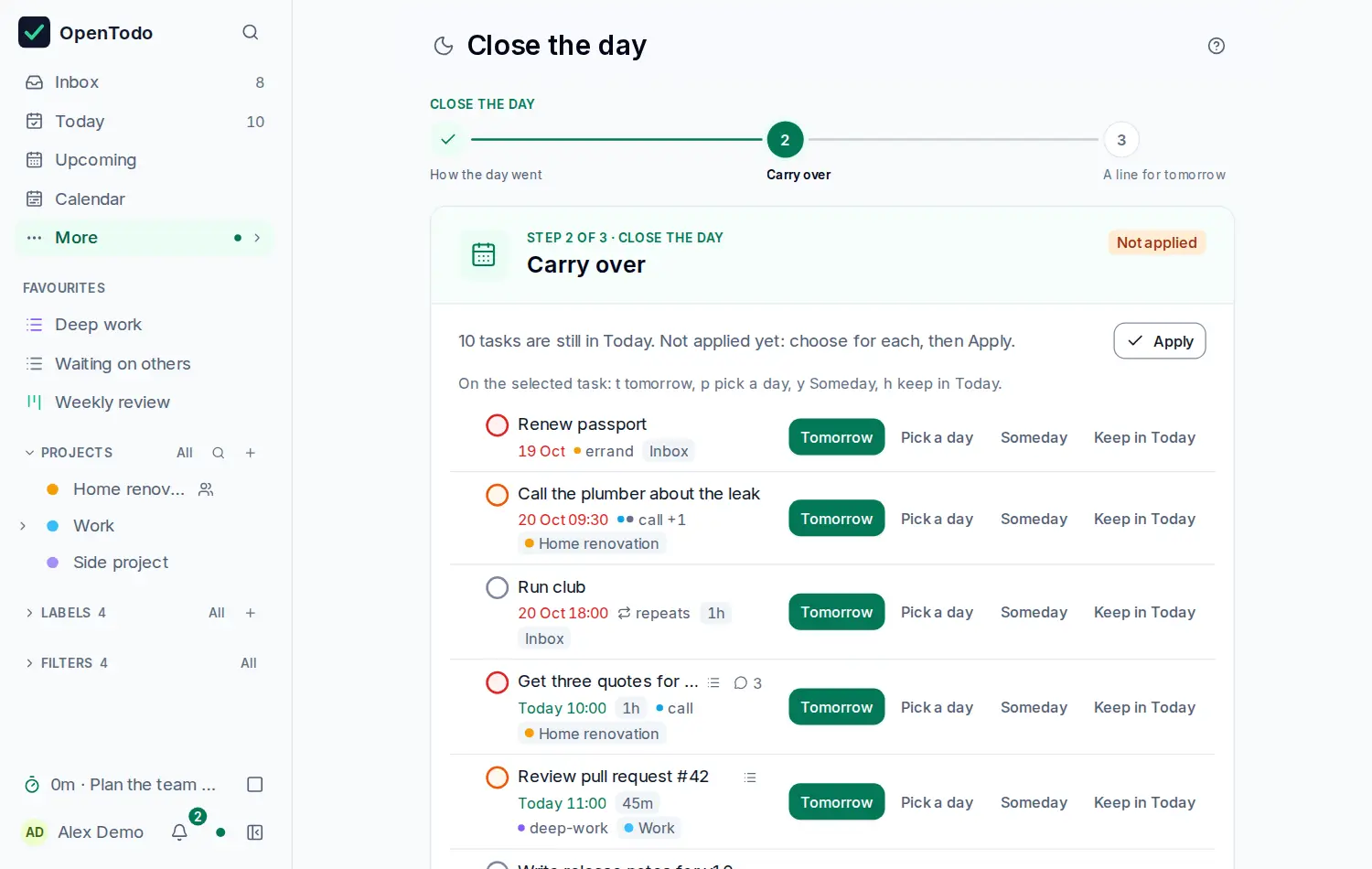Check off Get three quotes task
Image resolution: width=1372 pixels, height=869 pixels.
click(497, 682)
